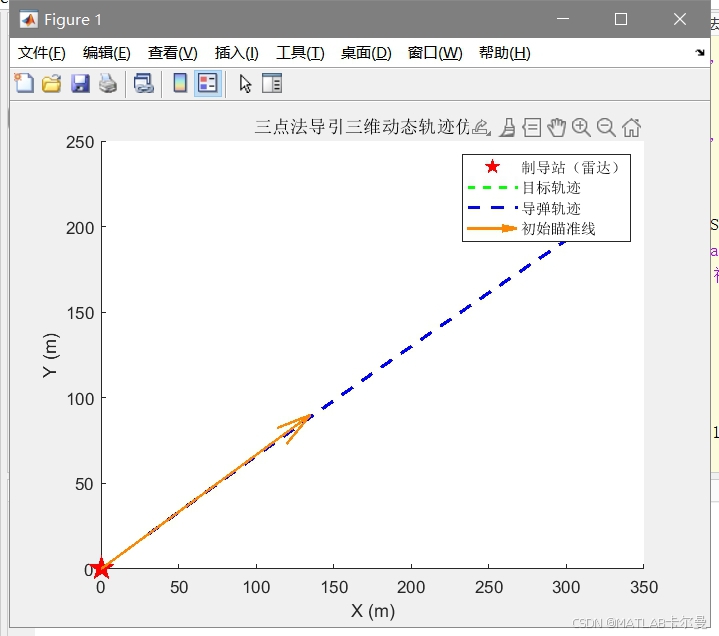Select the Edit Plot arrow tool

coord(245,83)
